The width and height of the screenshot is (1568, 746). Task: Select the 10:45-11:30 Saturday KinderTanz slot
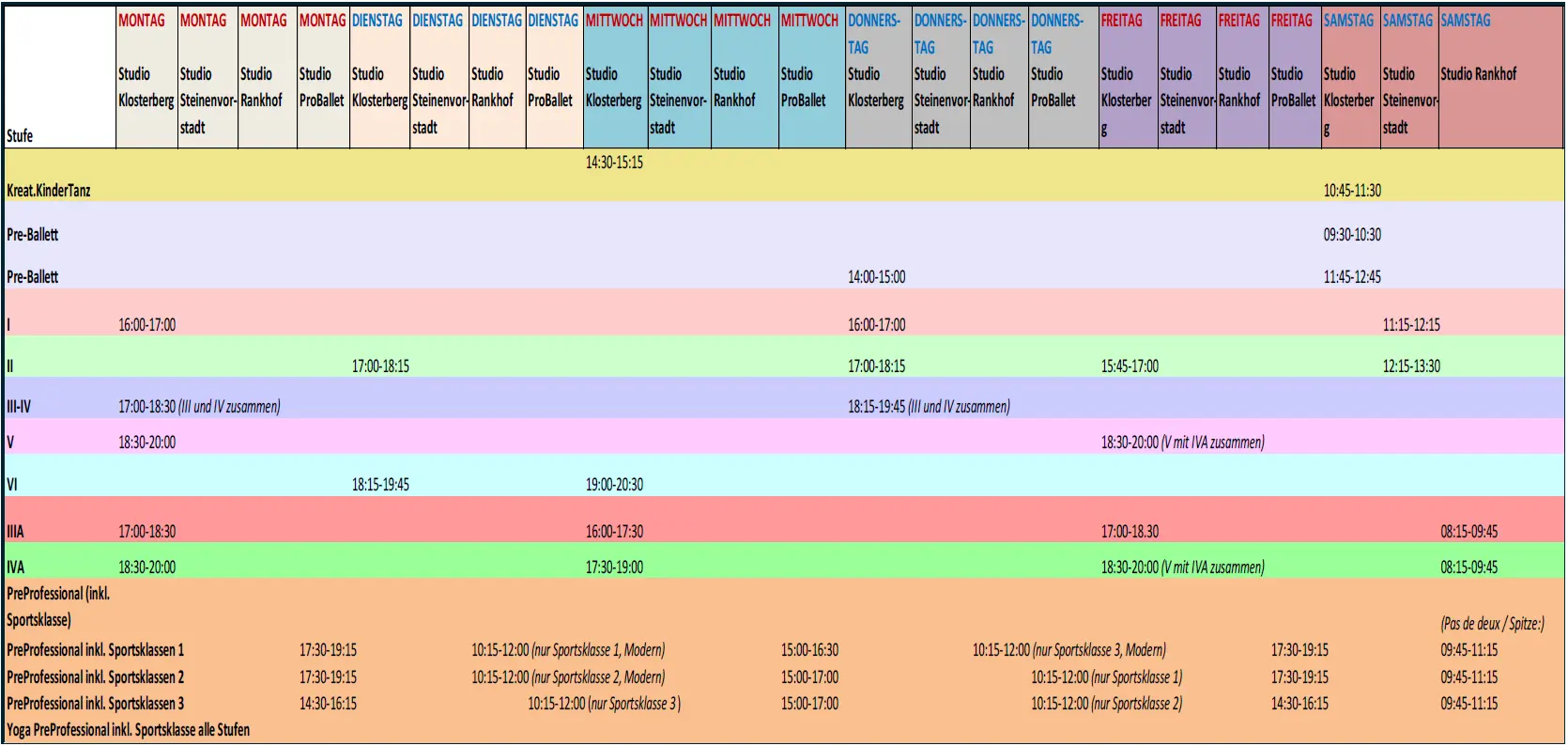point(1352,191)
